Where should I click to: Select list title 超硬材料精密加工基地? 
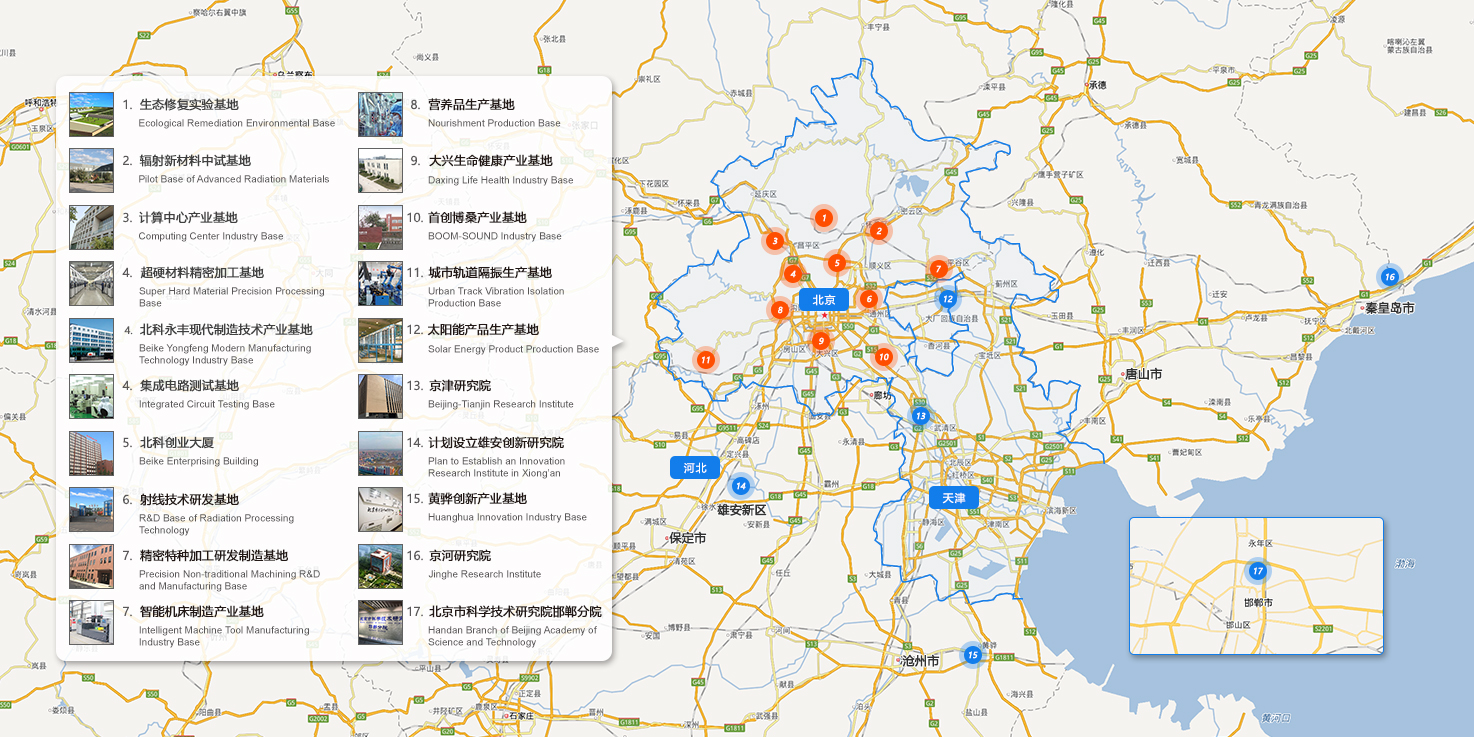(201, 272)
